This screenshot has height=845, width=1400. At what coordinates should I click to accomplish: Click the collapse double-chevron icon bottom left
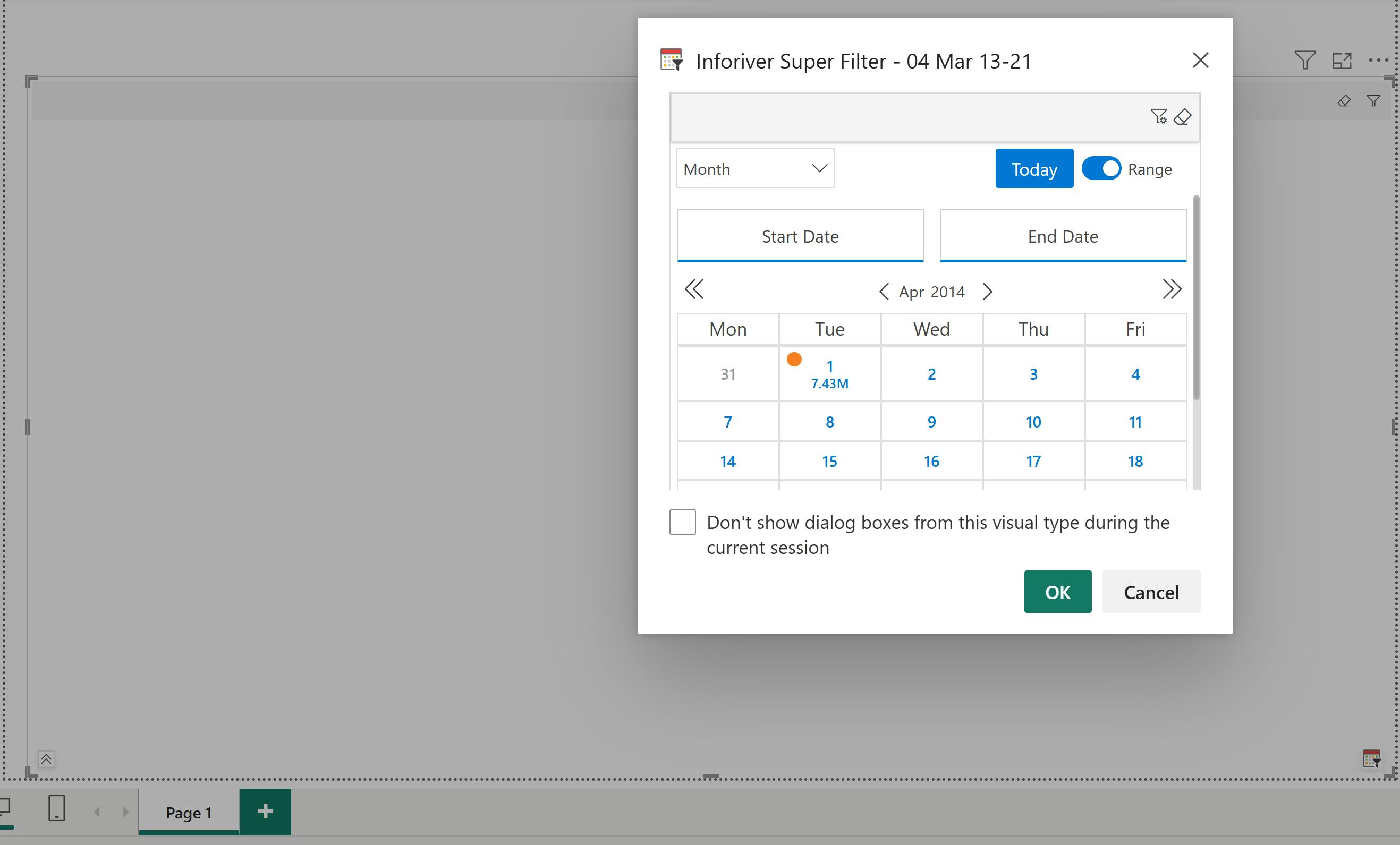point(46,758)
